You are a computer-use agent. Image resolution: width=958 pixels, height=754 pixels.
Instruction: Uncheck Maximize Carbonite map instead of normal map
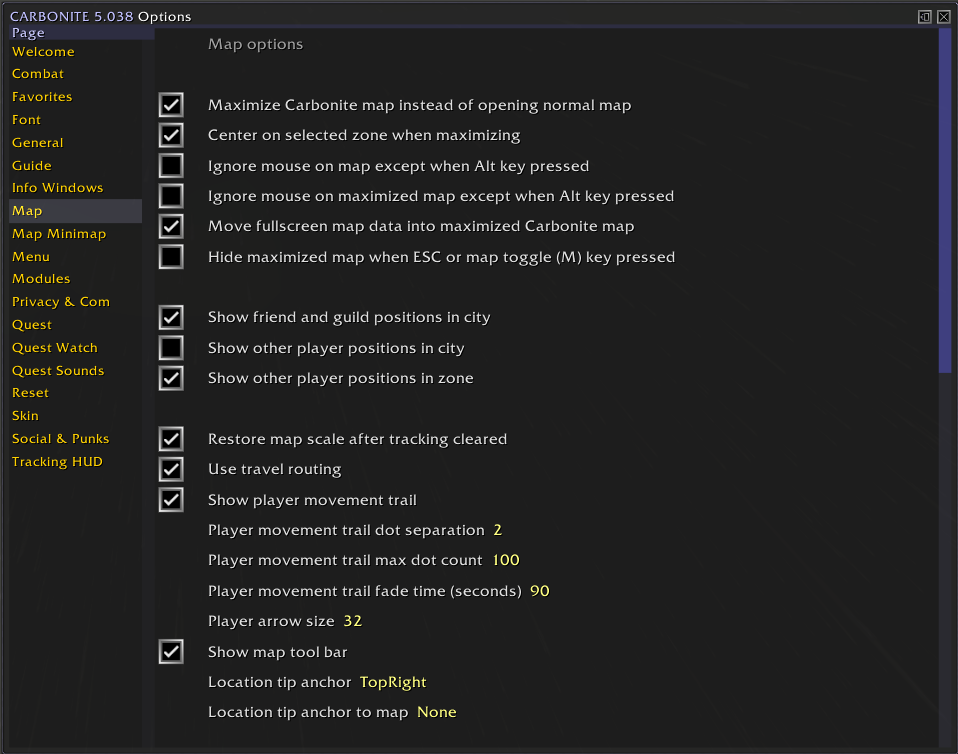pos(171,105)
